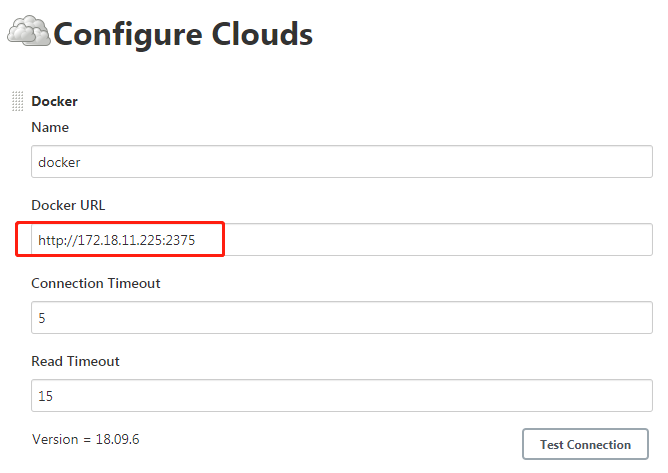The height and width of the screenshot is (473, 668).
Task: Click the http://172.18.11.225:2375 address text
Action: pyautogui.click(x=116, y=240)
